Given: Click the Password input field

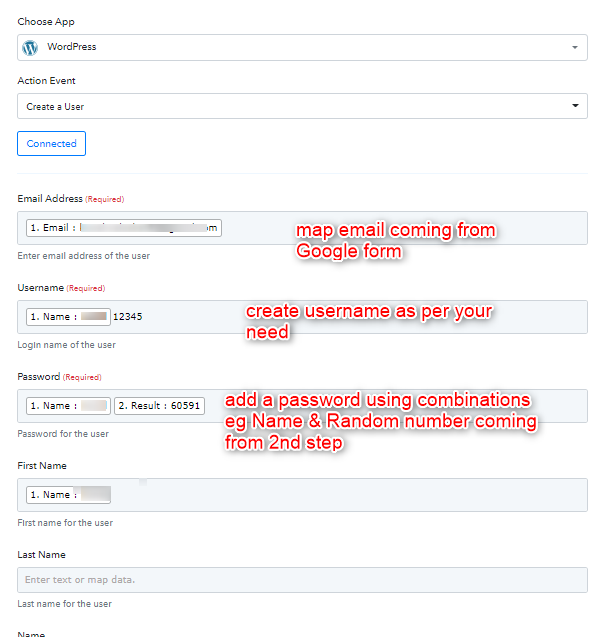Looking at the screenshot, I should [x=302, y=405].
